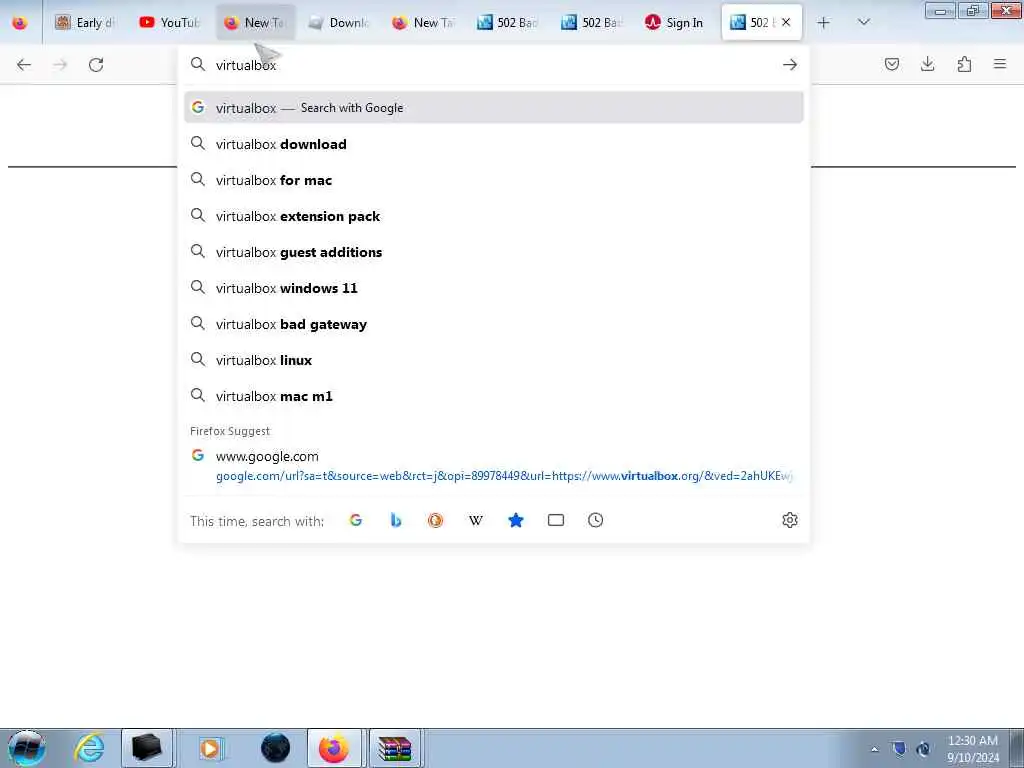Image resolution: width=1024 pixels, height=768 pixels.
Task: Switch to the Downloads tab
Action: pyautogui.click(x=340, y=23)
